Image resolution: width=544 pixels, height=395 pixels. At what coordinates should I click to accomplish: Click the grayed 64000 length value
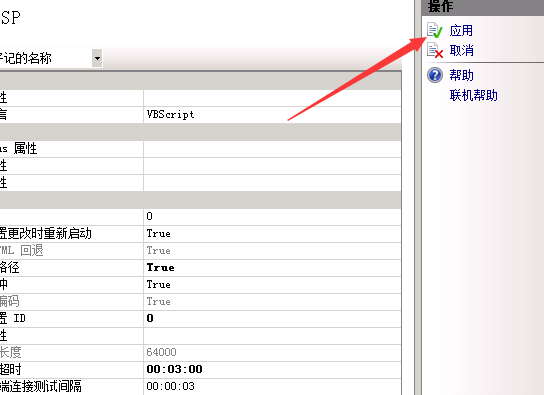[161, 352]
